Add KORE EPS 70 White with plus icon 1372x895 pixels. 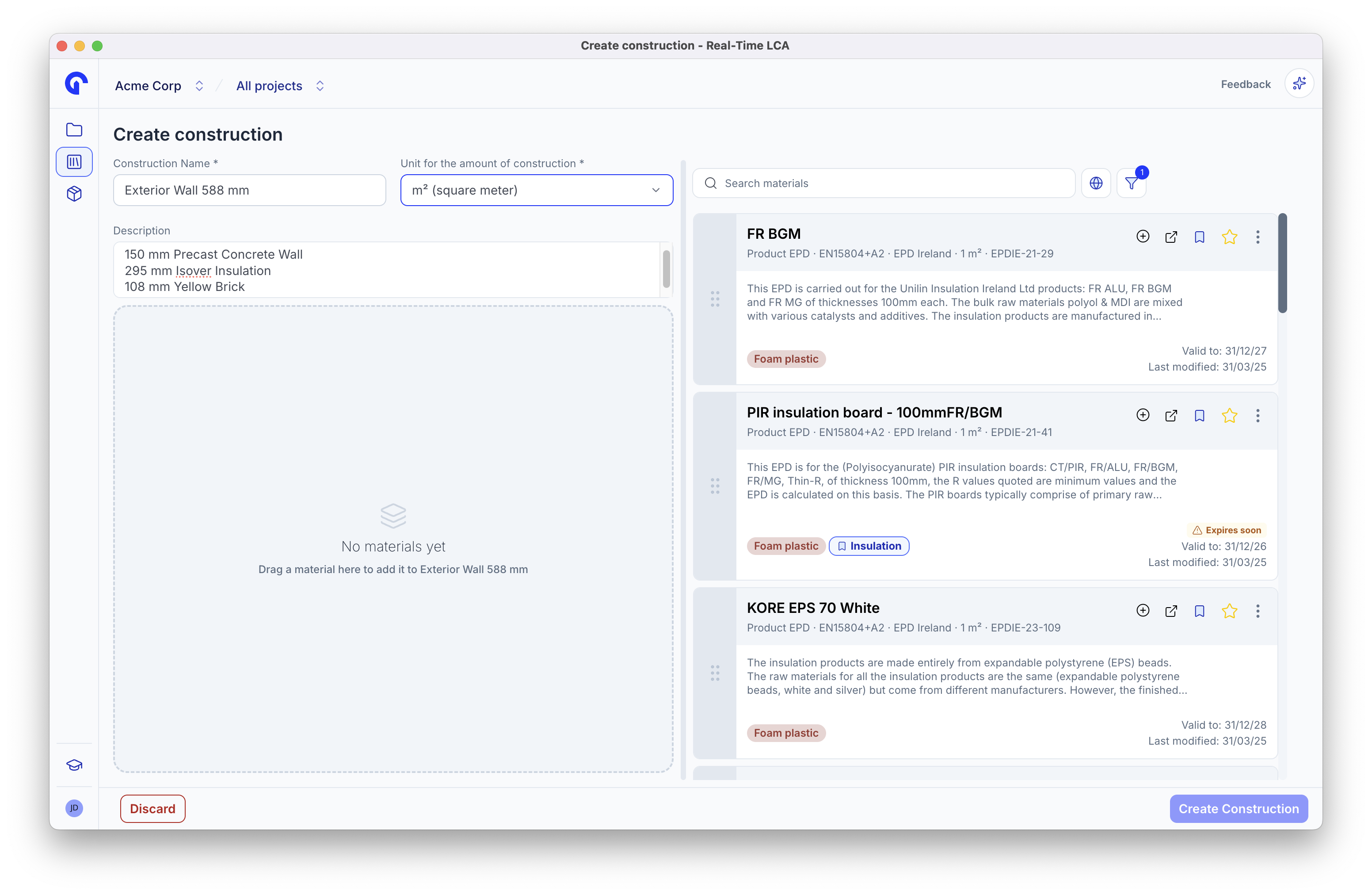click(1143, 611)
